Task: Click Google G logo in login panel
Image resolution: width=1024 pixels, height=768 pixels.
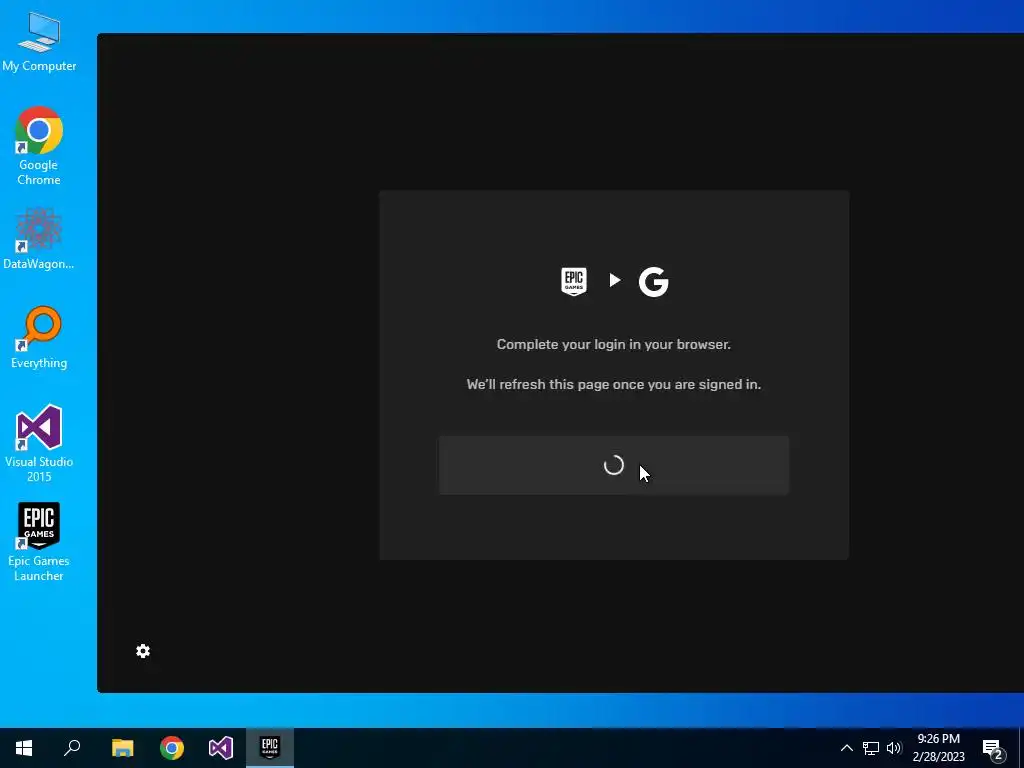Action: (x=653, y=281)
